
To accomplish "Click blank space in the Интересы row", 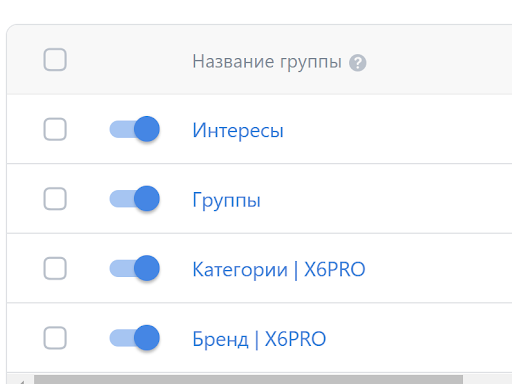I will click(x=400, y=129).
